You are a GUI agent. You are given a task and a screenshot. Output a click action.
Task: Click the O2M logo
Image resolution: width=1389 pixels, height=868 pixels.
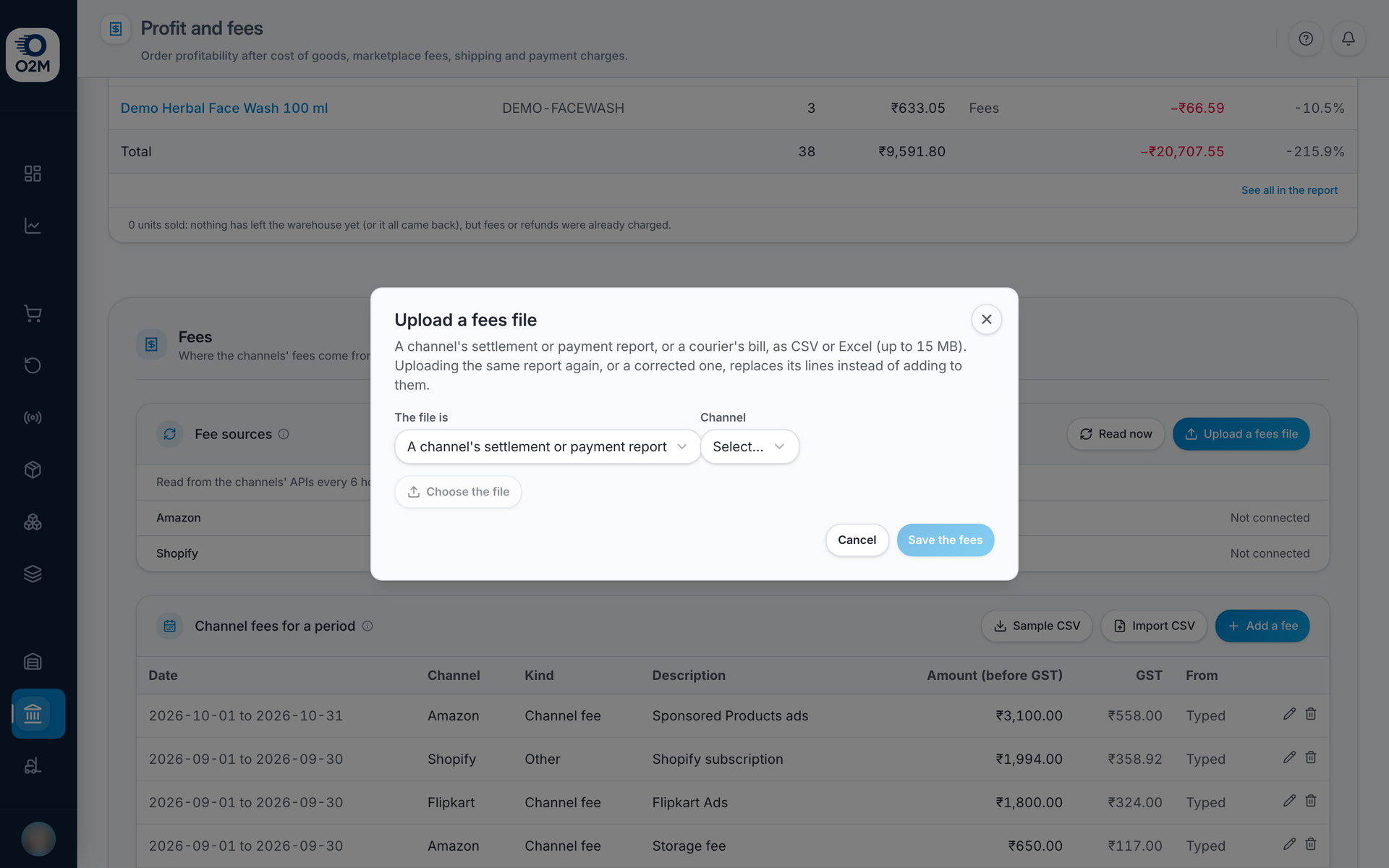pyautogui.click(x=33, y=55)
